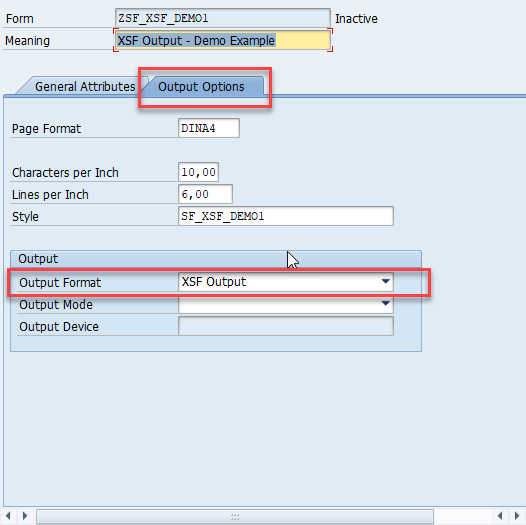Expand the Output Mode dropdown arrow

(385, 304)
